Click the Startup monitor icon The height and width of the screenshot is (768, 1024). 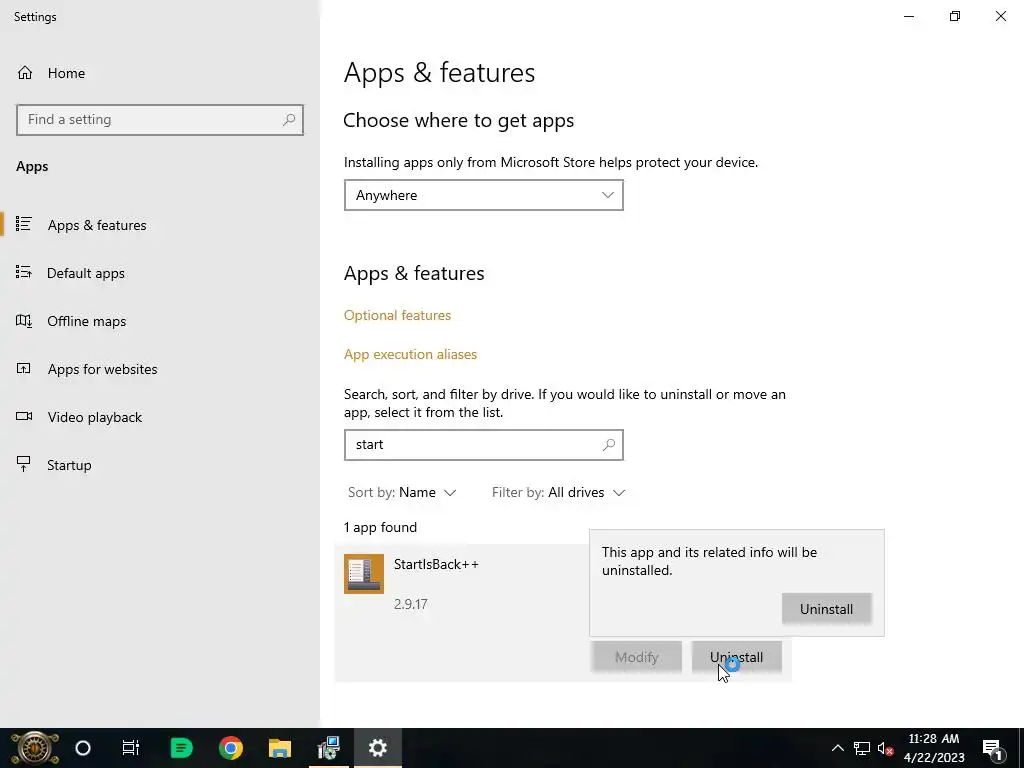point(24,464)
